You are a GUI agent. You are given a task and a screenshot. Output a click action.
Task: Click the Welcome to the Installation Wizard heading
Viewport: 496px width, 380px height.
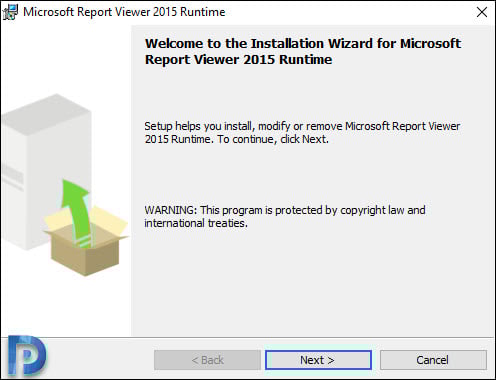tap(303, 44)
